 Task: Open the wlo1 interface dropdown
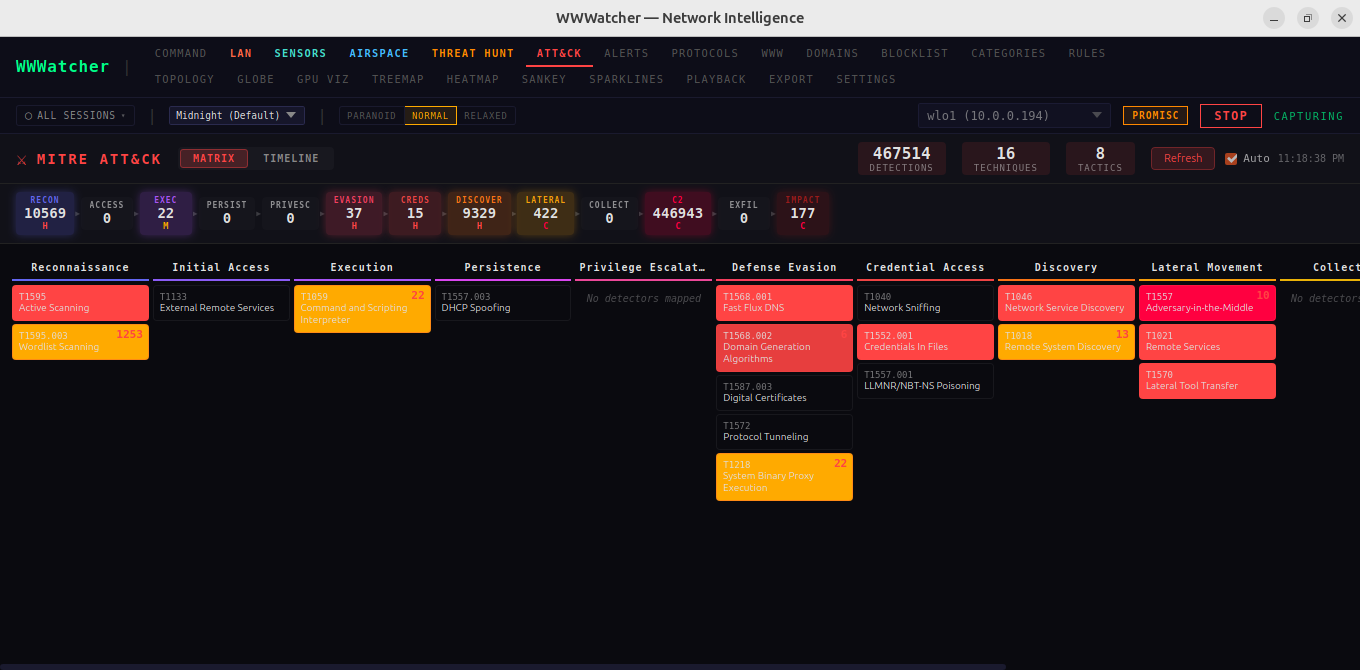click(1014, 116)
